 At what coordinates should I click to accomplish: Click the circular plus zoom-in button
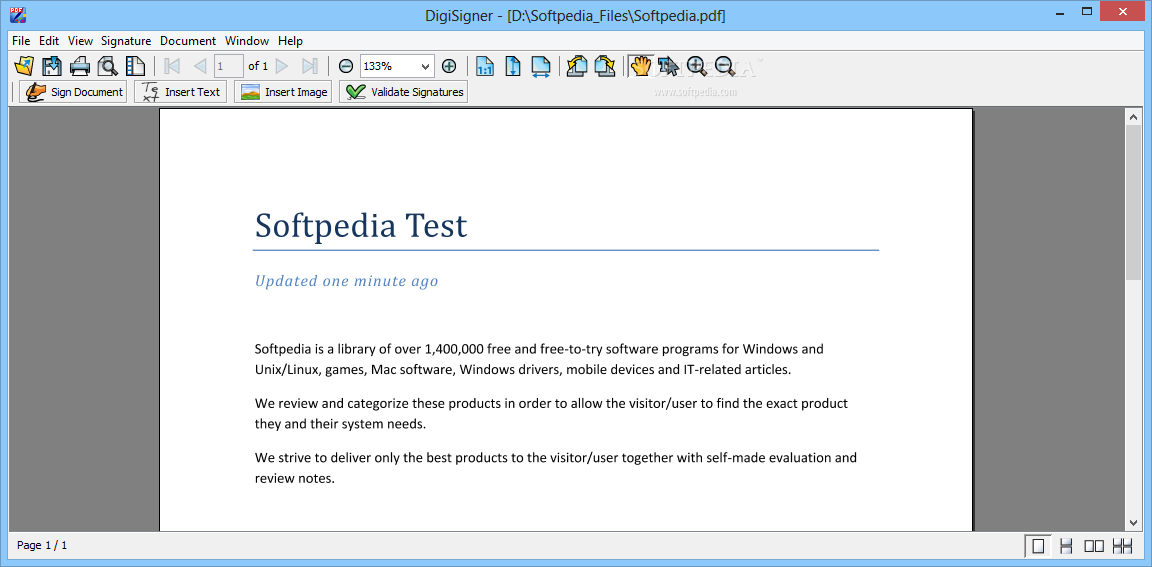(x=449, y=66)
